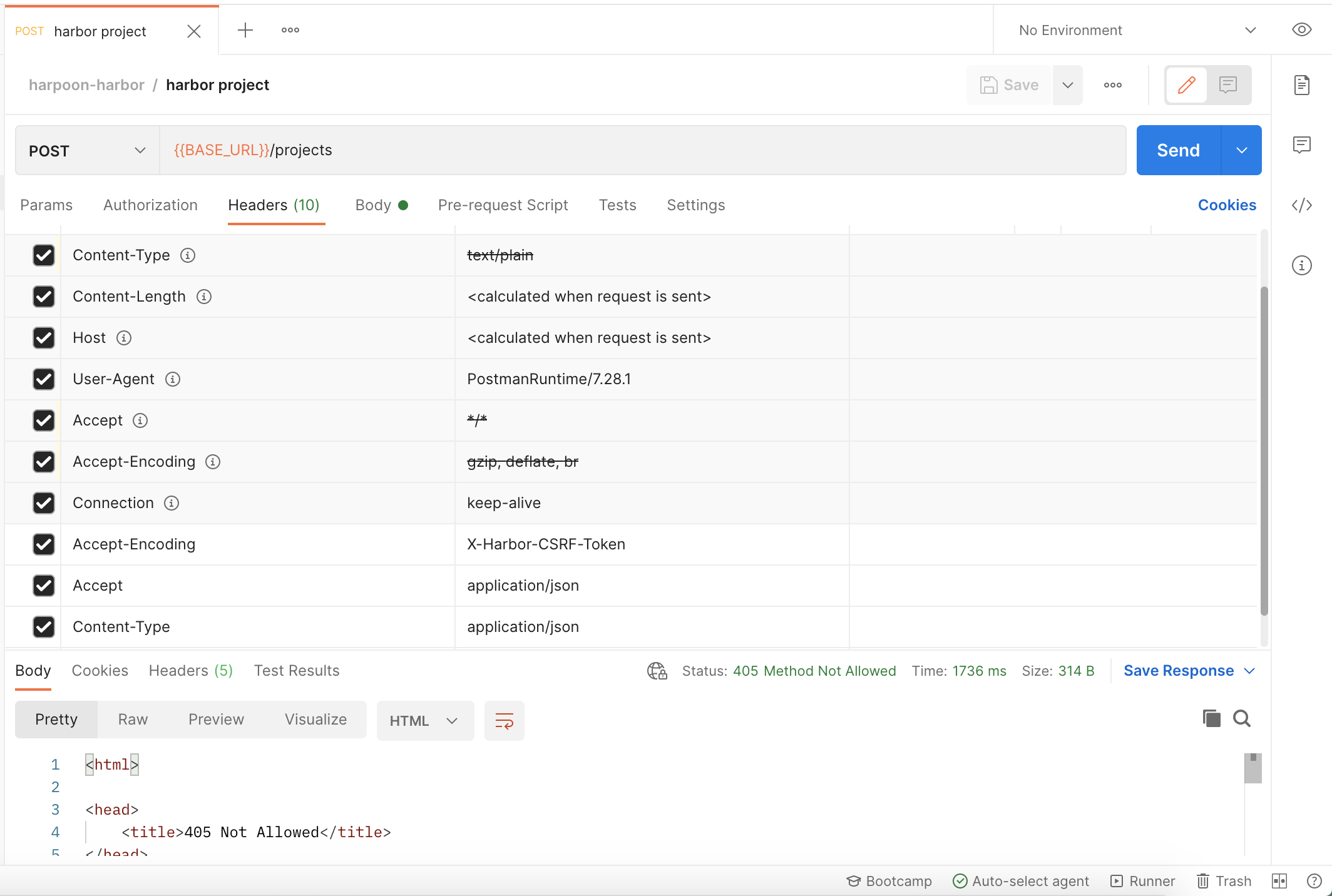This screenshot has width=1332, height=896.
Task: Click the environment quick look eye icon
Action: pos(1301,30)
